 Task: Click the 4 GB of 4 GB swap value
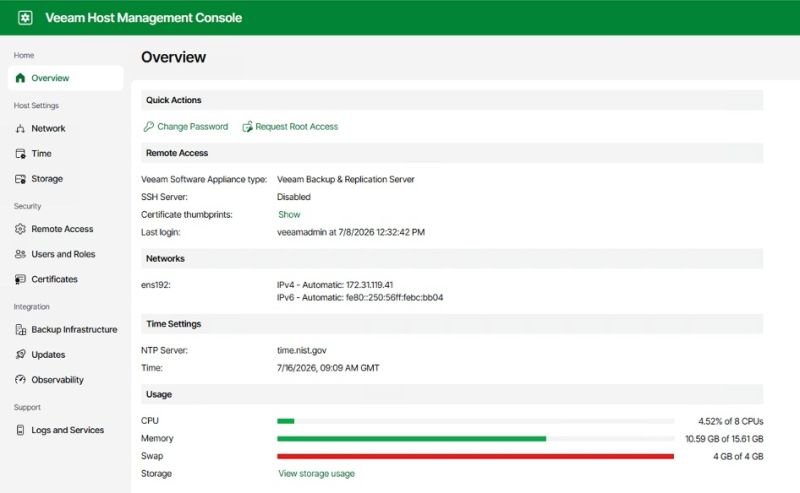coord(738,457)
